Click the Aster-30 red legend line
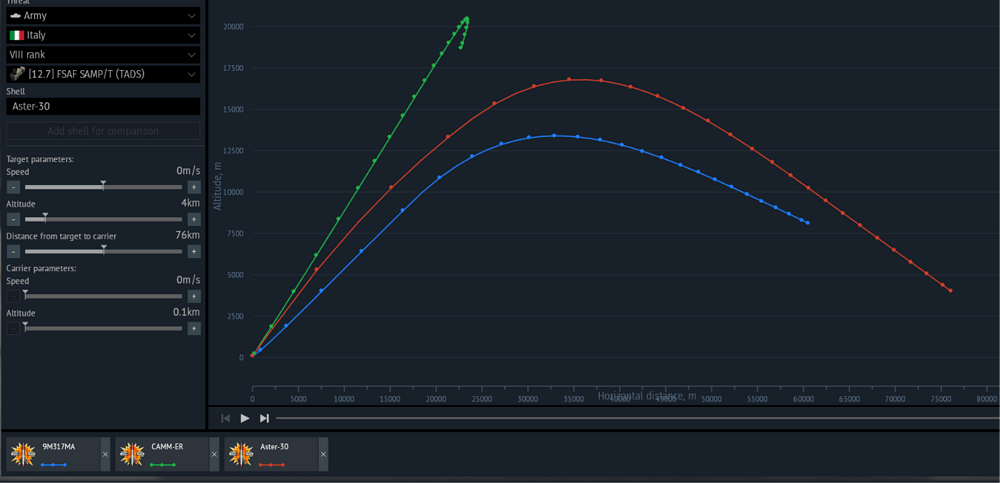The width and height of the screenshot is (1000, 483). click(x=272, y=464)
